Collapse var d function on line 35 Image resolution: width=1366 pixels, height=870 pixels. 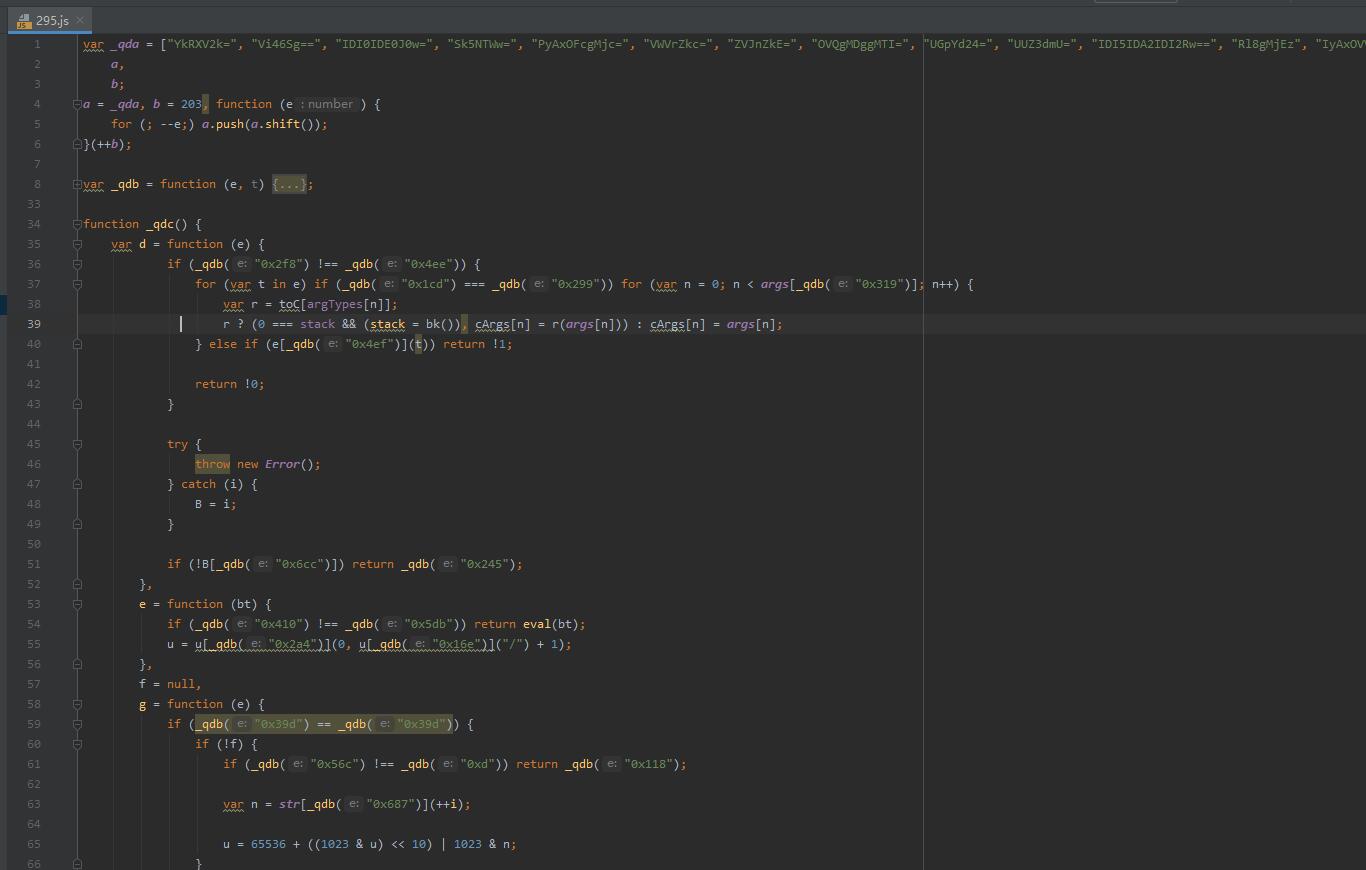(x=77, y=244)
